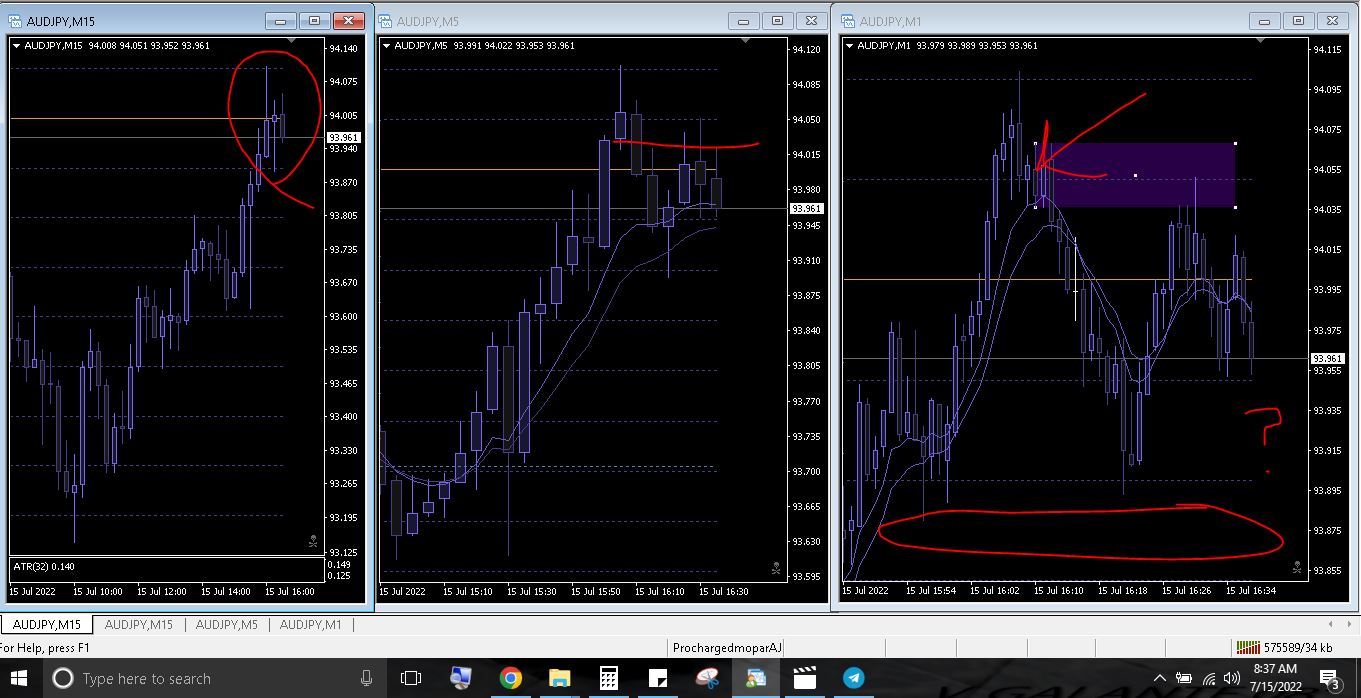Open the AUDJPY,M5 chart symbol dropdown triangle
Viewport: 1361px width, 698px height.
click(x=386, y=45)
